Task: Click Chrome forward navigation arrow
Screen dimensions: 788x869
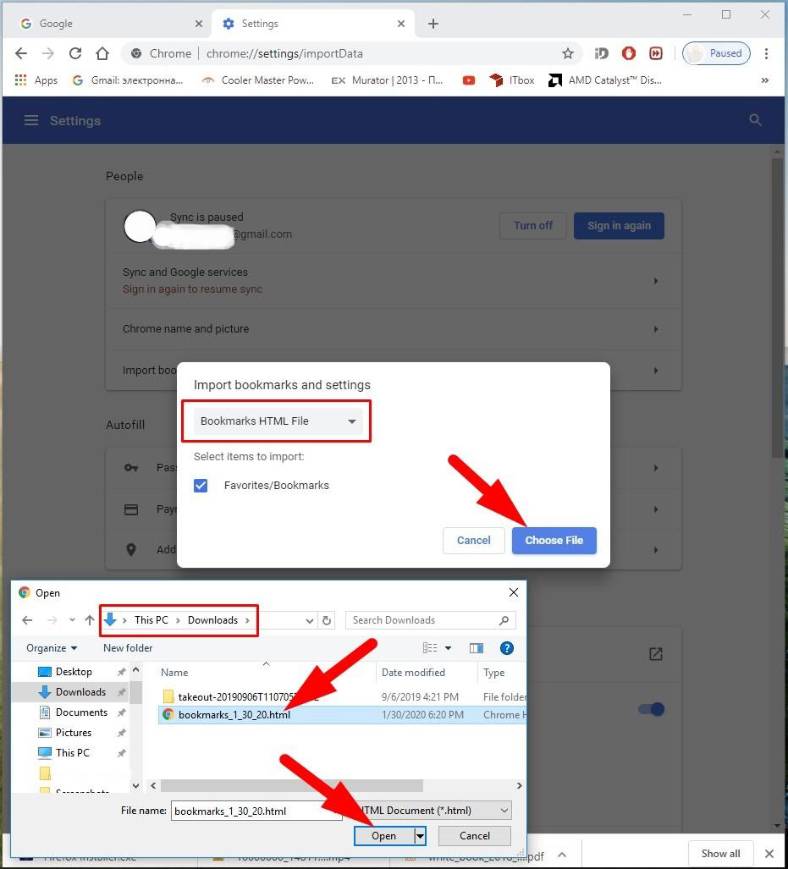Action: click(x=48, y=53)
